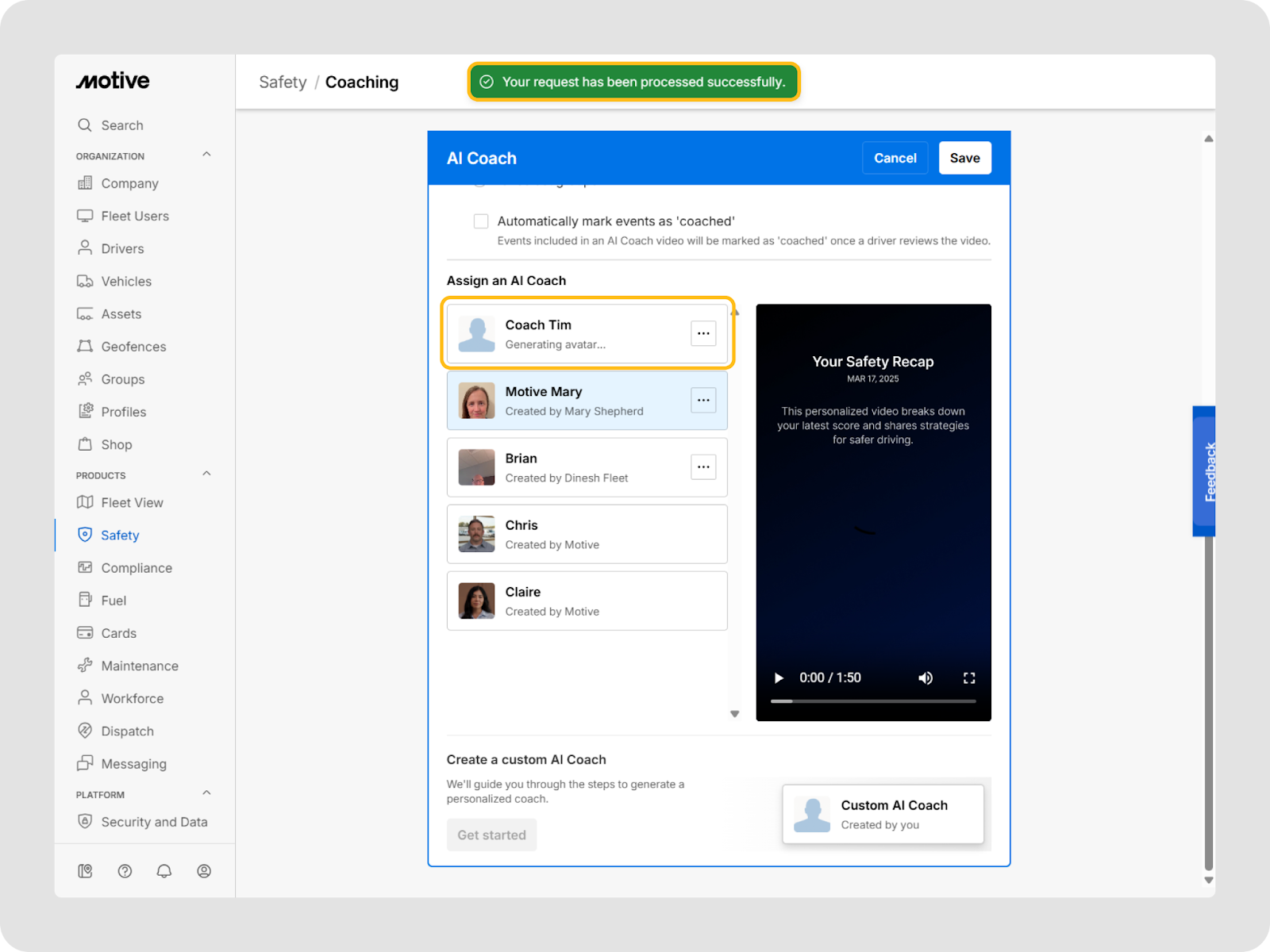This screenshot has height=952, width=1270.
Task: Click the notifications bell icon
Action: click(164, 871)
